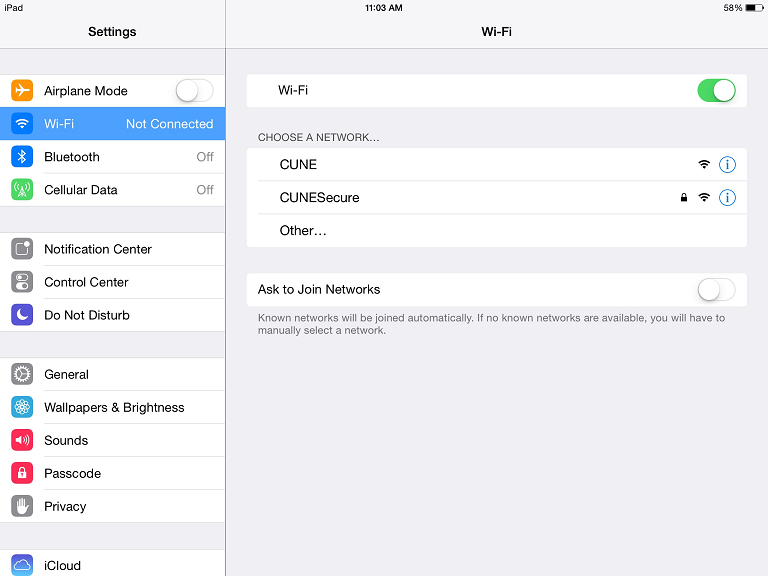Screen dimensions: 768x576
Task: Tap the Wallpapers & Brightness flower icon
Action: (x=22, y=407)
